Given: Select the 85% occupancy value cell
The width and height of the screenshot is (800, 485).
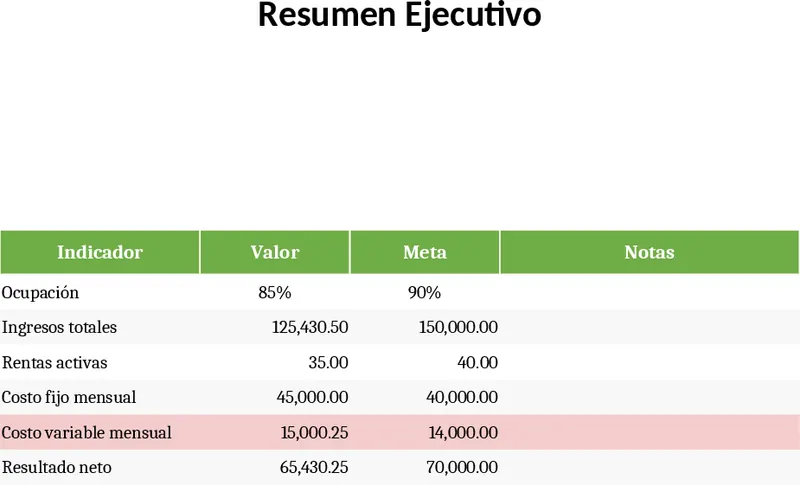Looking at the screenshot, I should (274, 293).
